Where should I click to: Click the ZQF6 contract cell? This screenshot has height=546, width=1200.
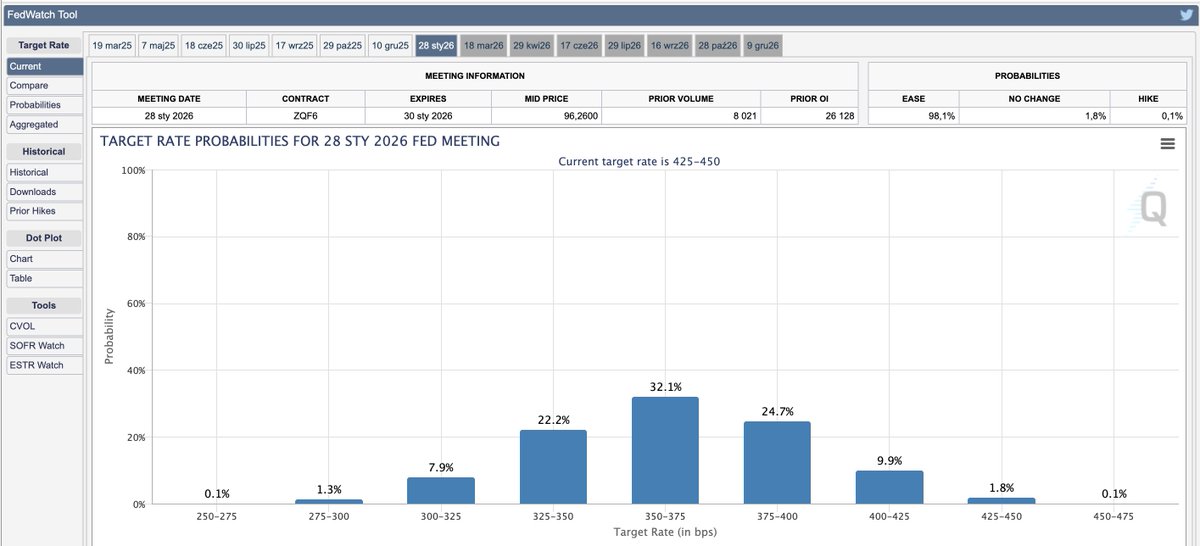click(x=305, y=116)
